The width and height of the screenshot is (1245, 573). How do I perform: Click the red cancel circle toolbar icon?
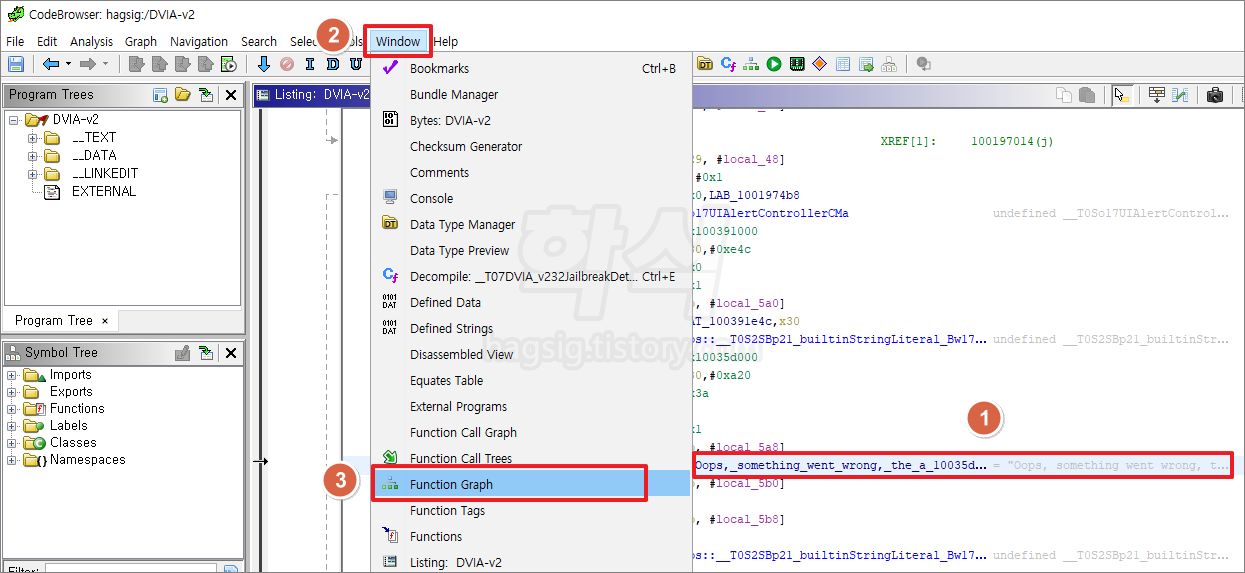(287, 64)
